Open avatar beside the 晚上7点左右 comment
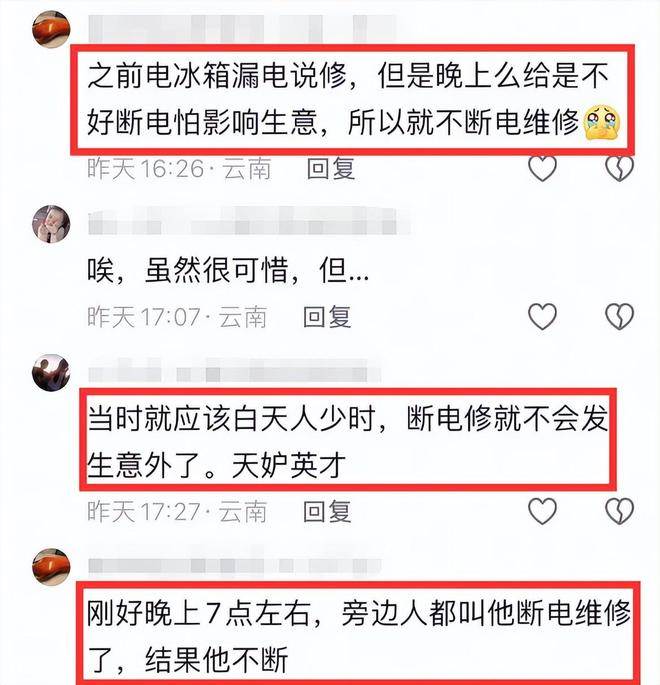 tap(51, 567)
